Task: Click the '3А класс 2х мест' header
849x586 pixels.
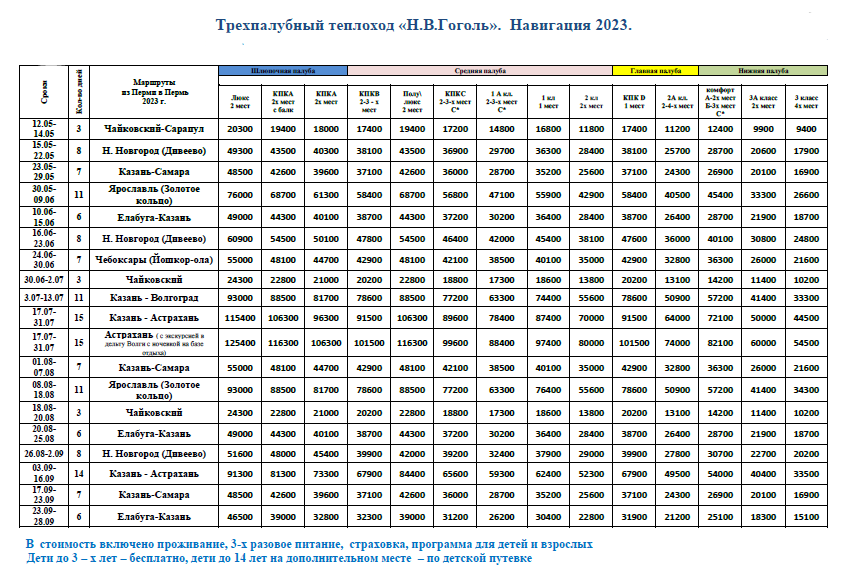Action: pos(763,102)
